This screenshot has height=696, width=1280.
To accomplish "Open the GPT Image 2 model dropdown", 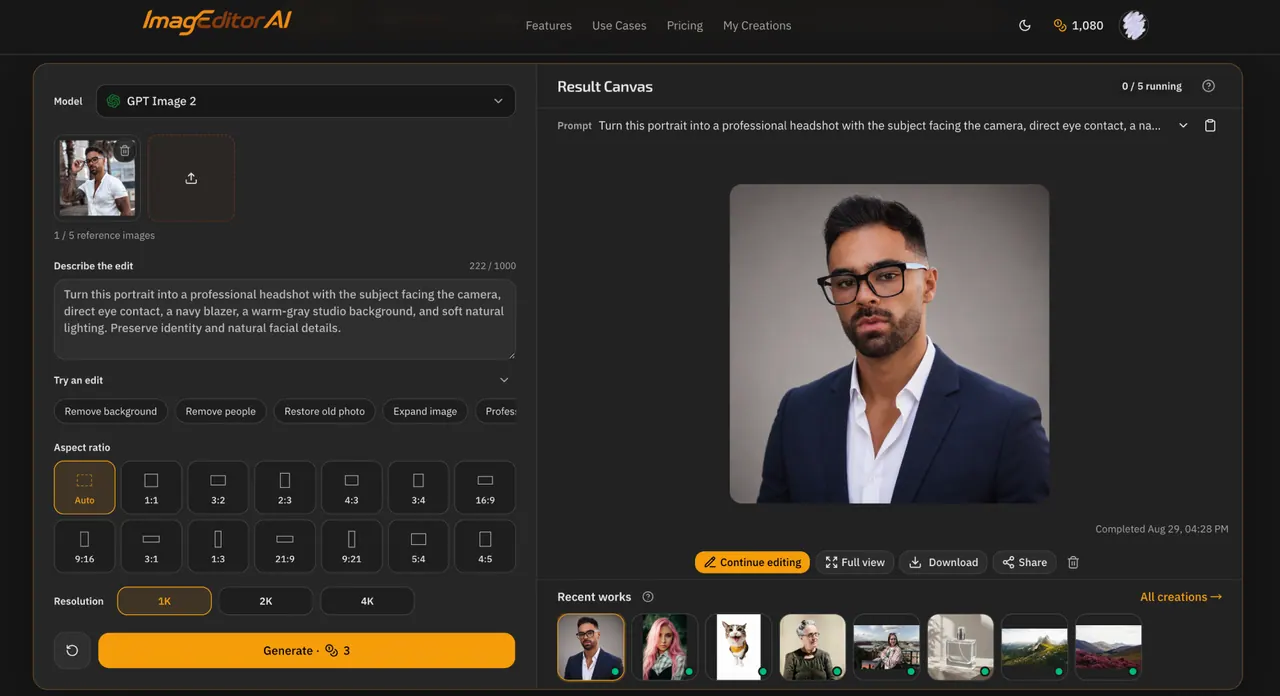I will [x=306, y=101].
